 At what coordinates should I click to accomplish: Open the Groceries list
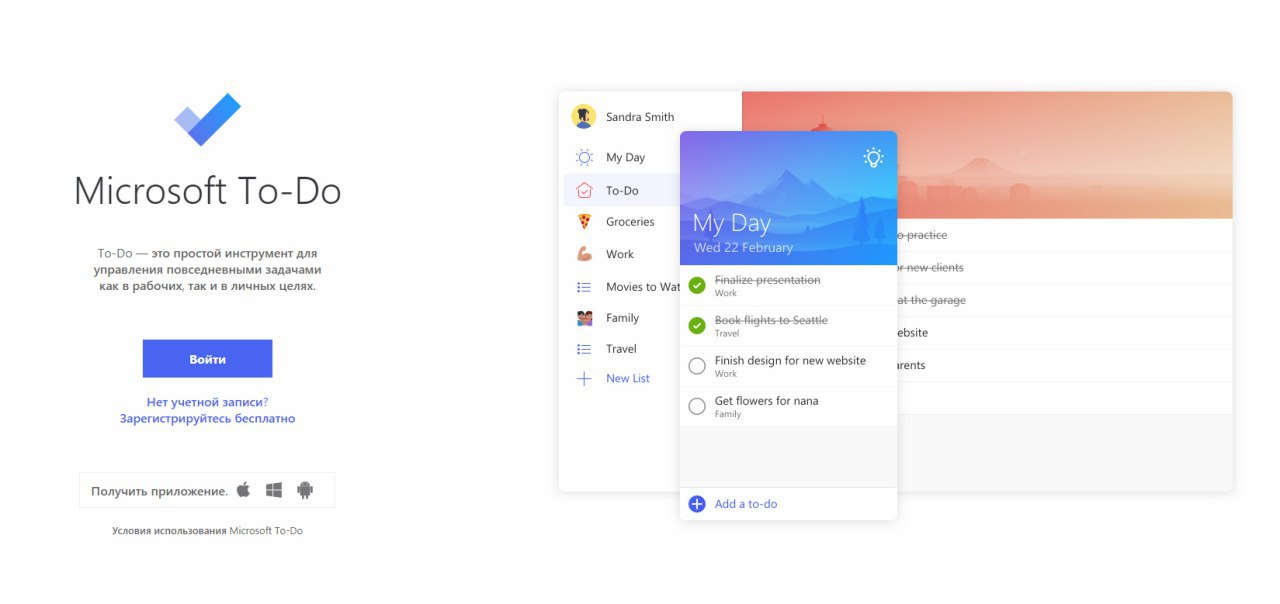[630, 222]
